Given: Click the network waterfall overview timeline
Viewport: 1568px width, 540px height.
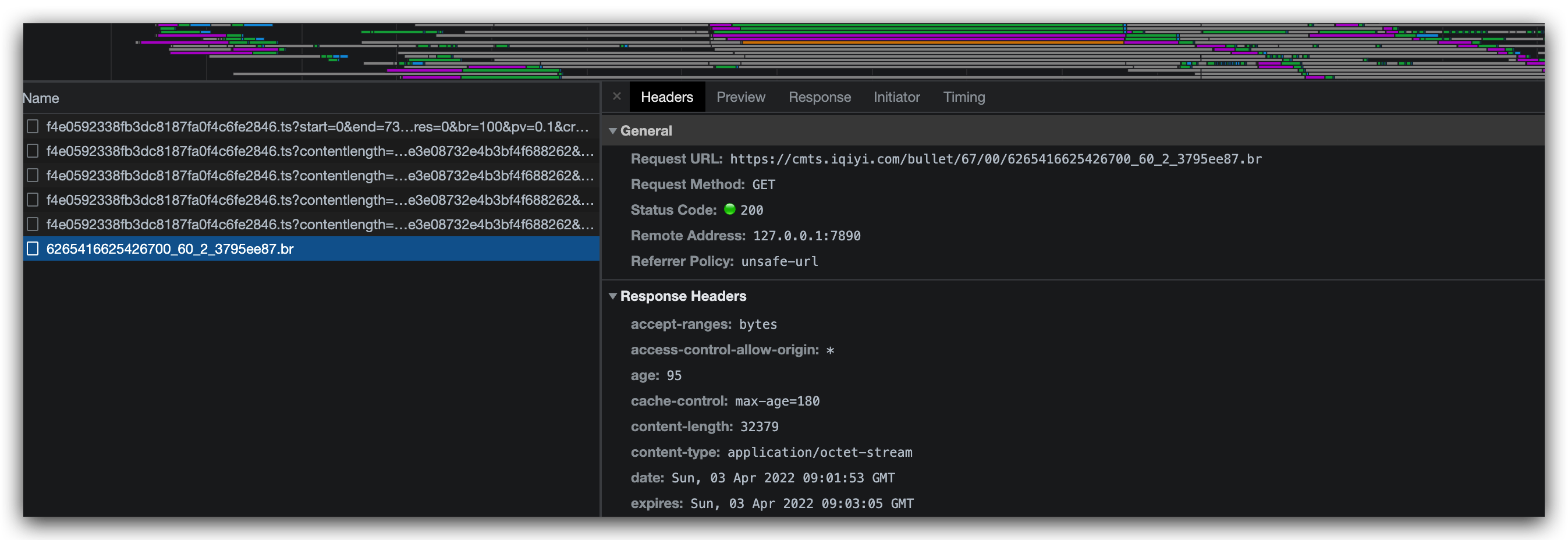Looking at the screenshot, I should [783, 52].
